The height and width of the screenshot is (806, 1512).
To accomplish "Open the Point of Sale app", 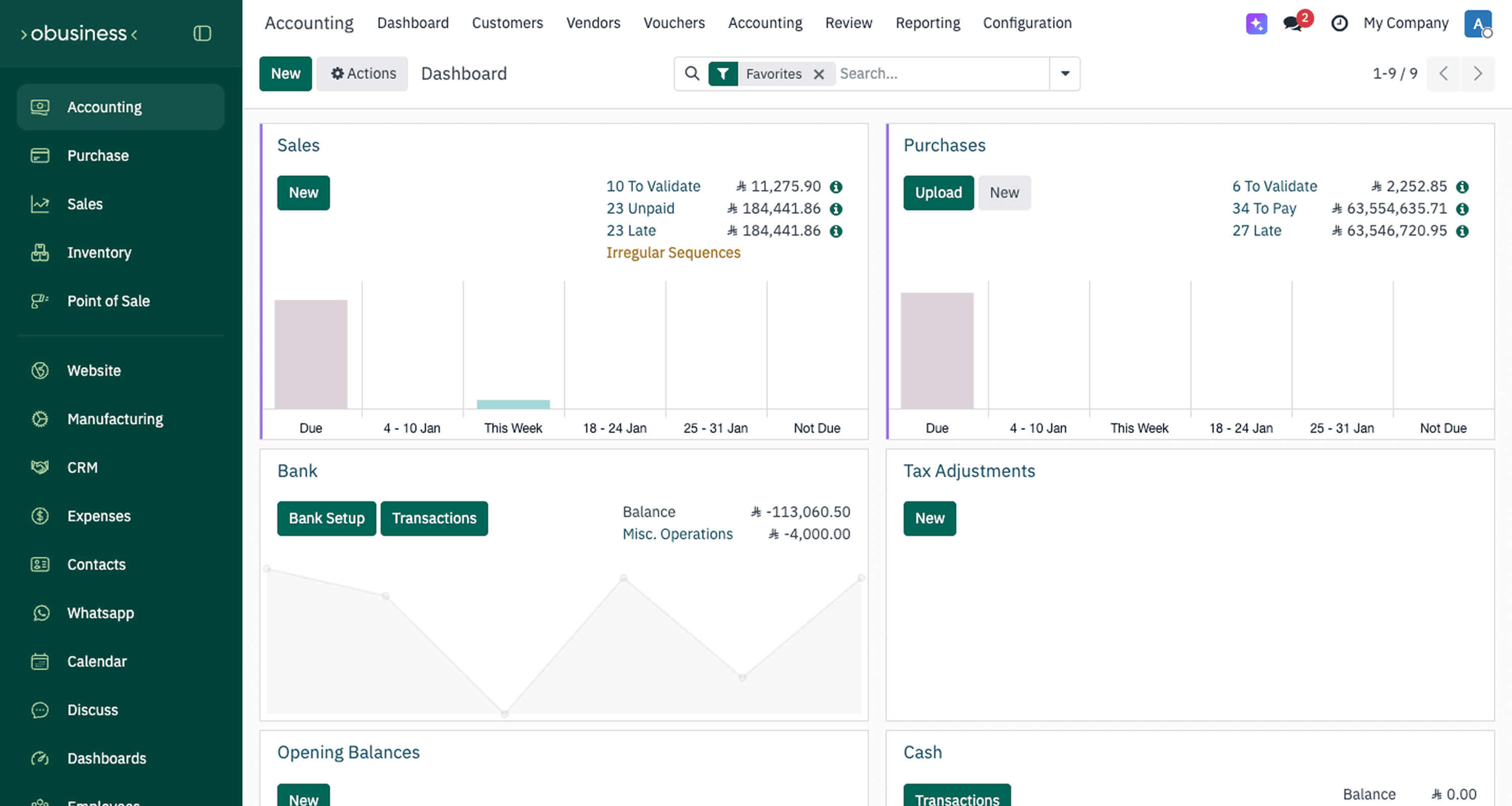I will (x=108, y=301).
